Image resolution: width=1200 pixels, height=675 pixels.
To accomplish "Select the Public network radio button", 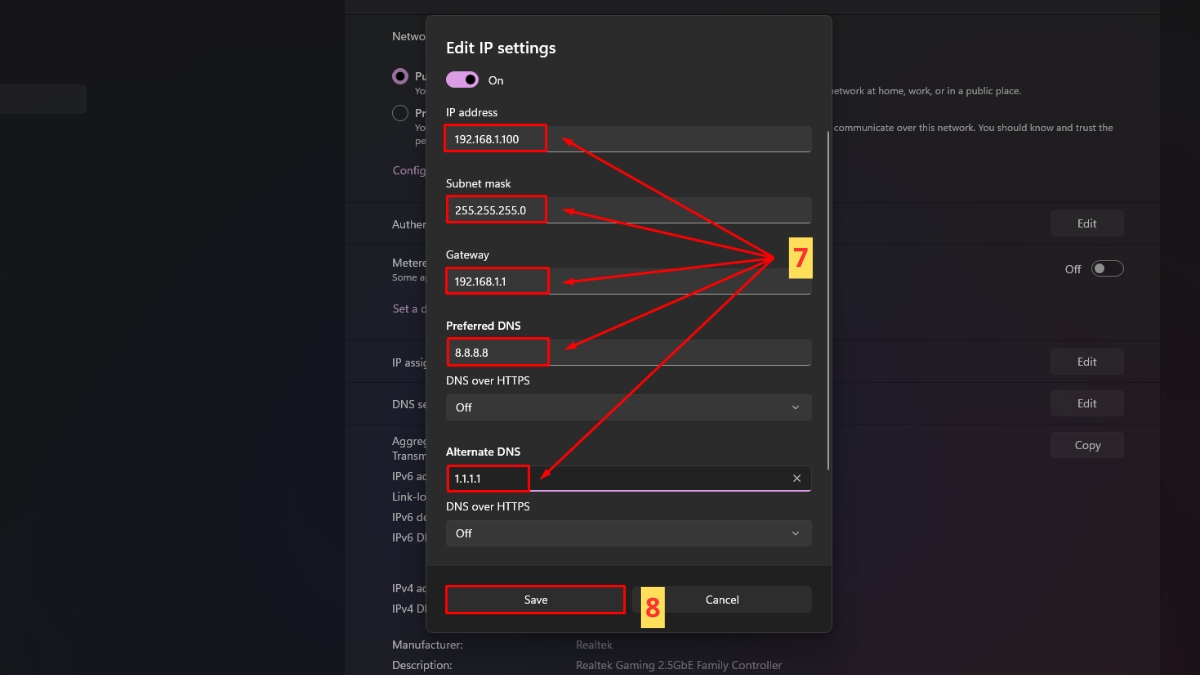I will tap(400, 76).
